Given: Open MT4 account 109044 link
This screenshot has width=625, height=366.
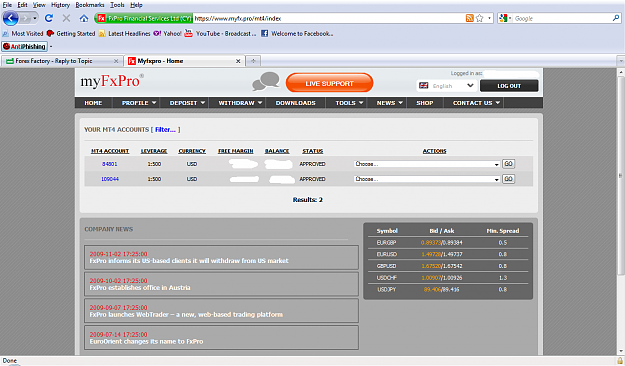Looking at the screenshot, I should 110,179.
